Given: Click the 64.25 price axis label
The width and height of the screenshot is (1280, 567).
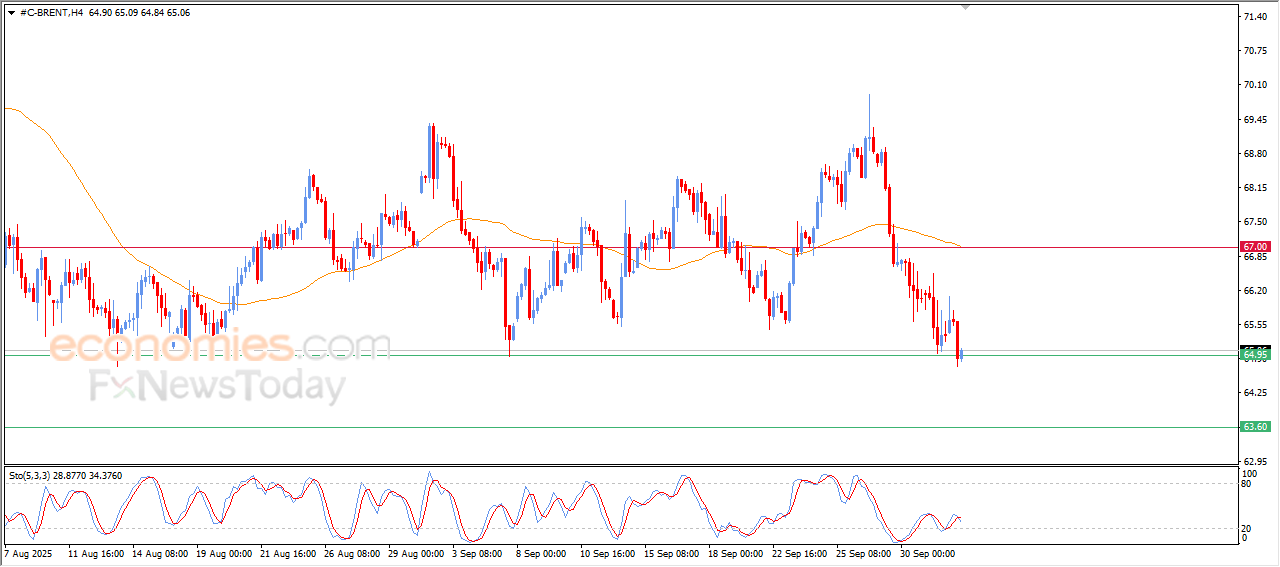Looking at the screenshot, I should (x=1254, y=393).
